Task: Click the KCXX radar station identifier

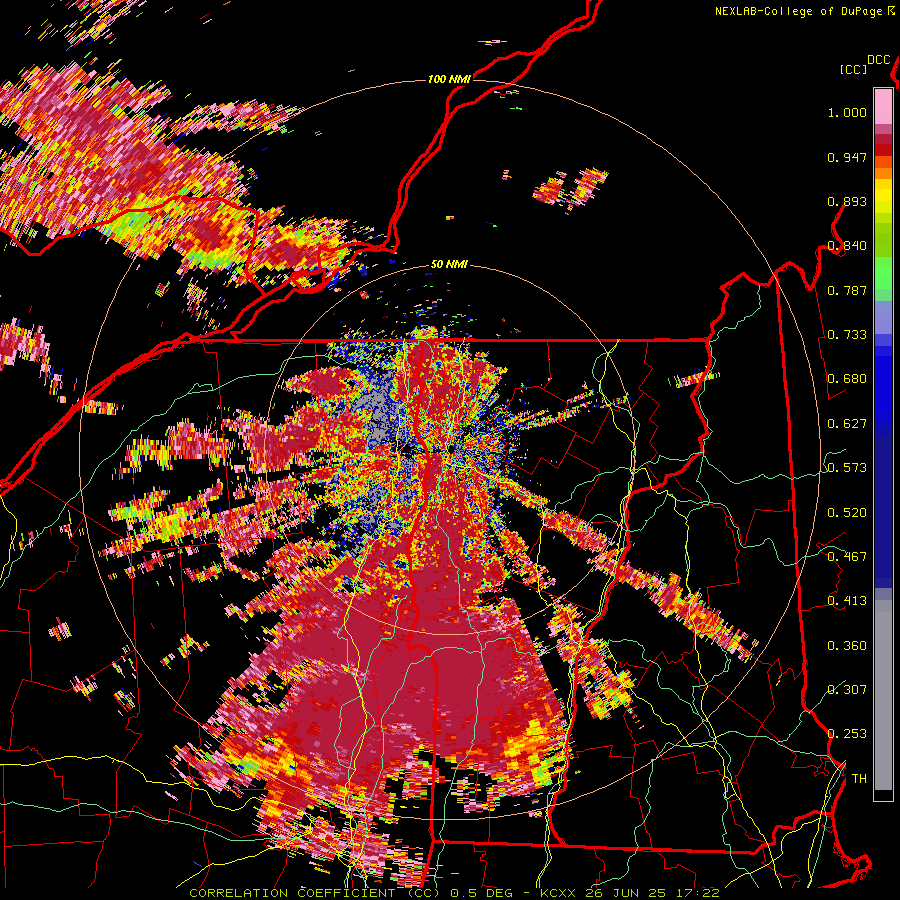Action: [557, 893]
